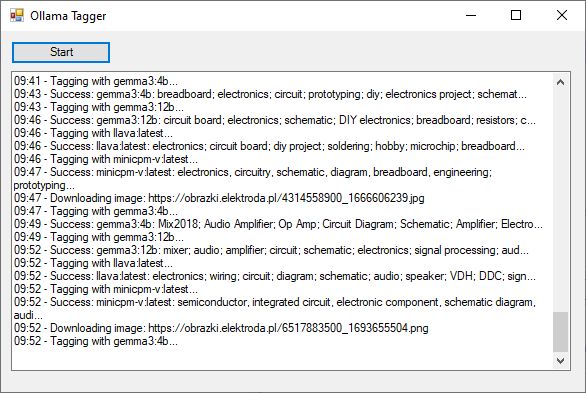586x393 pixels.
Task: Click the line '09:43 - Tagging with gemma3:12b...'
Action: [99, 107]
